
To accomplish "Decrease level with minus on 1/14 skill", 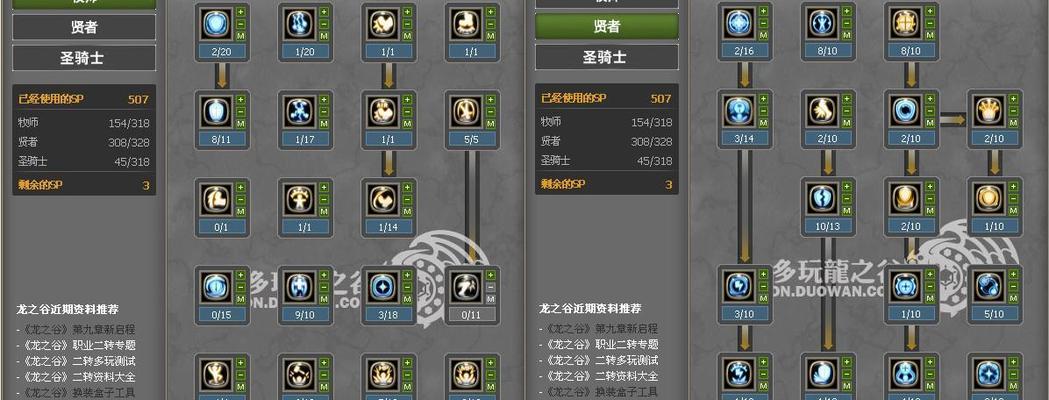I will (407, 199).
